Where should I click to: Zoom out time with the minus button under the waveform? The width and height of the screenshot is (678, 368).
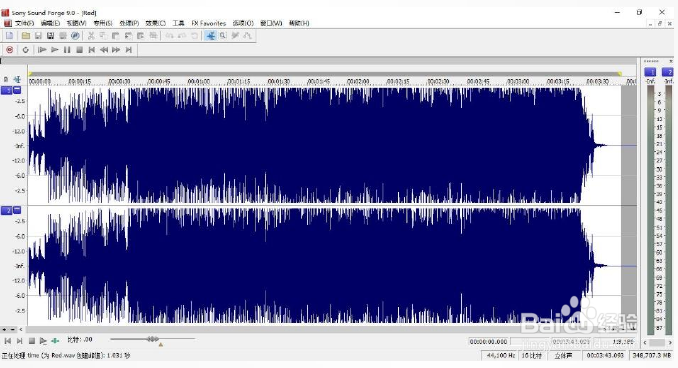(x=13, y=330)
